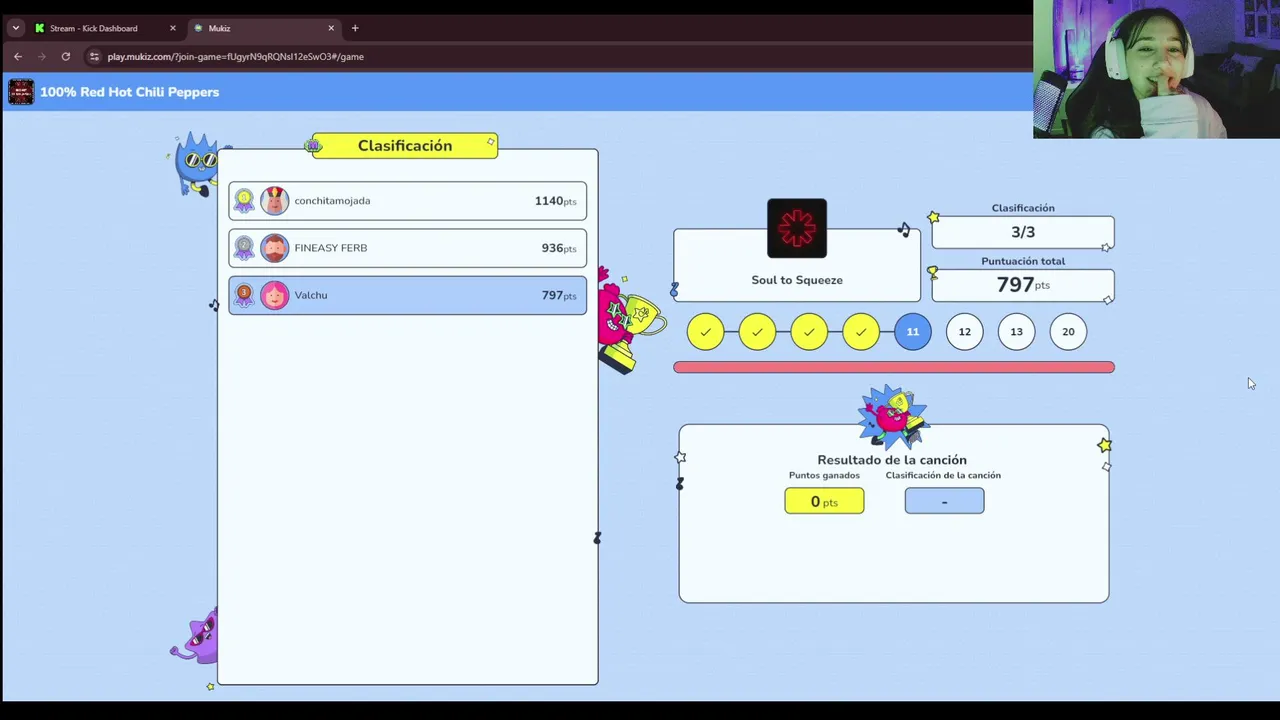This screenshot has width=1280, height=720.
Task: View site information for play.mukiz.com
Action: 94,57
